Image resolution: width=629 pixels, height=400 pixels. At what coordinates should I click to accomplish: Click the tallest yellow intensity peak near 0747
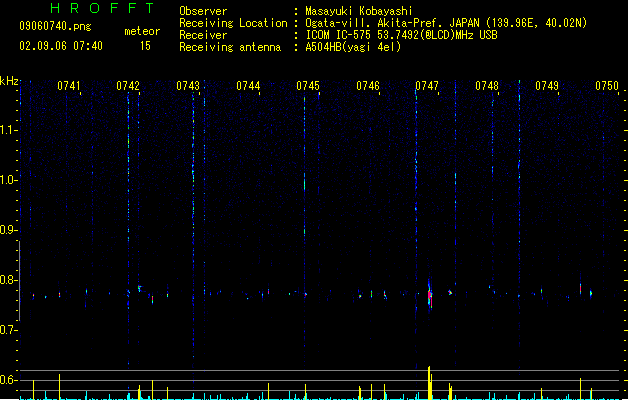pyautogui.click(x=430, y=383)
